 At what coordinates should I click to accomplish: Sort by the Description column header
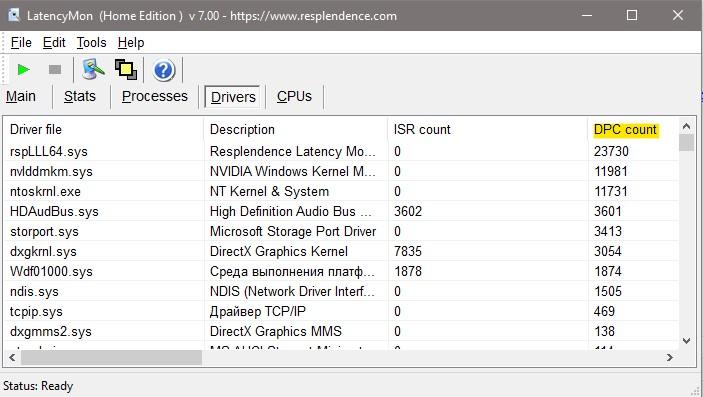(295, 130)
